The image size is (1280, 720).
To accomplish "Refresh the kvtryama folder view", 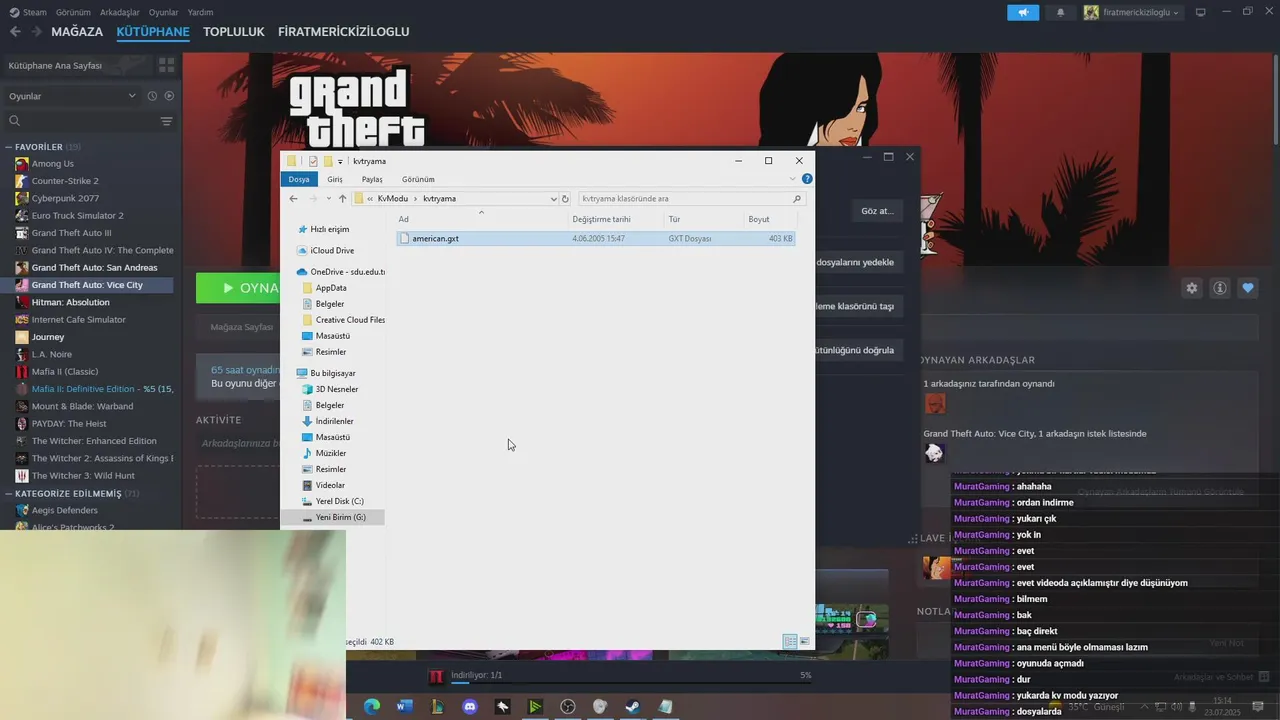I will pyautogui.click(x=565, y=198).
